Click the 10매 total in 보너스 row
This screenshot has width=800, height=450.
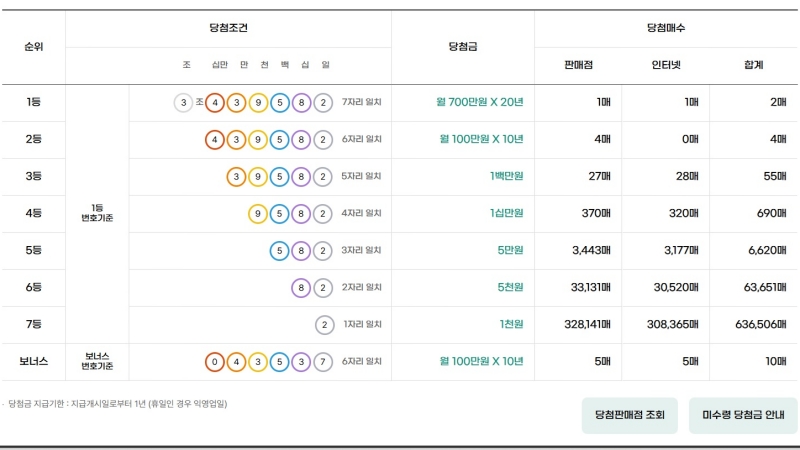click(776, 361)
